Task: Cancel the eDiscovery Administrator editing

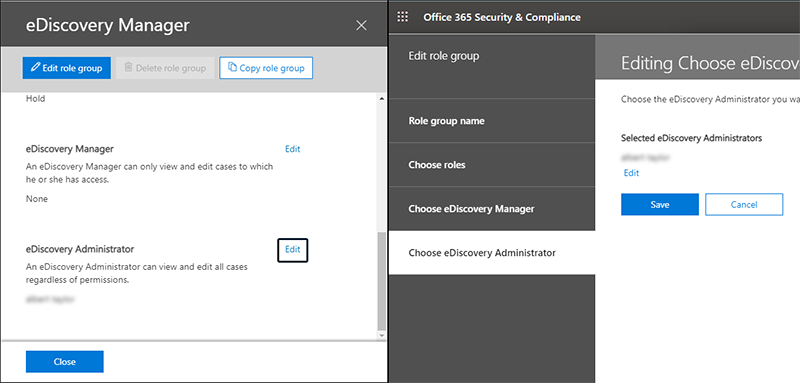Action: tap(744, 205)
